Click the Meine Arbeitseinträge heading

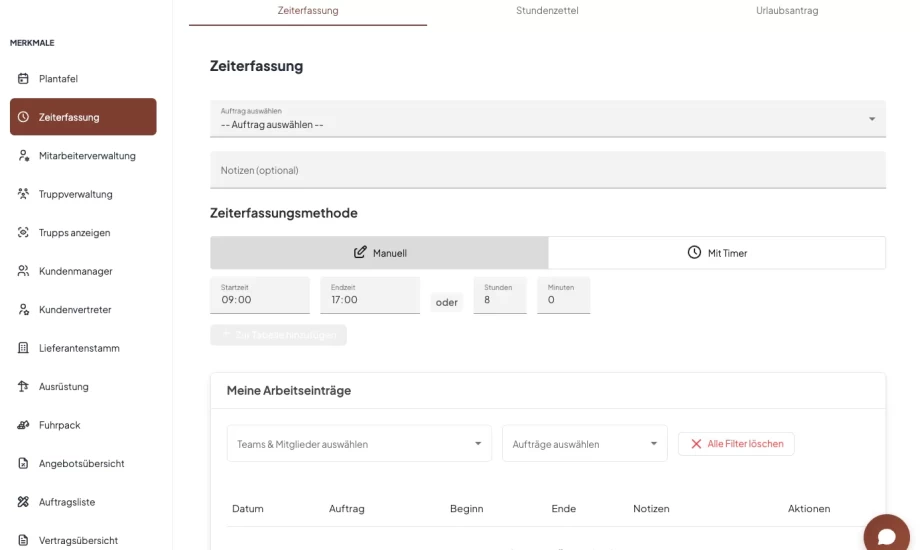289,390
